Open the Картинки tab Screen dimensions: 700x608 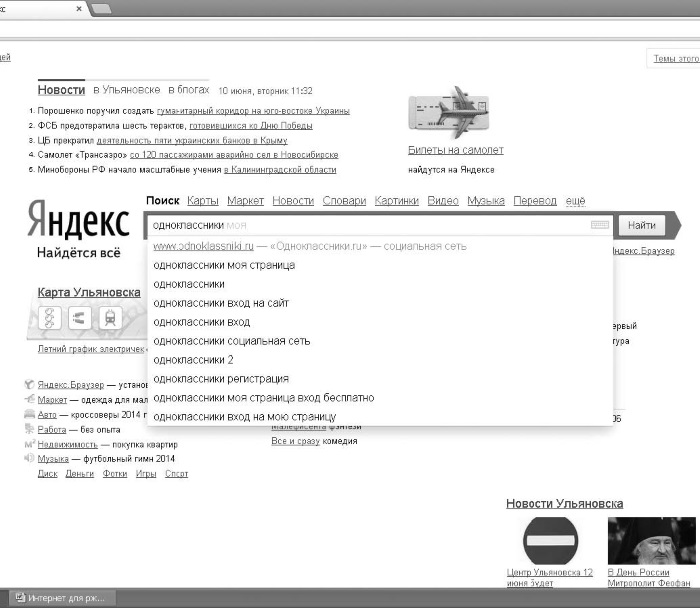point(396,201)
